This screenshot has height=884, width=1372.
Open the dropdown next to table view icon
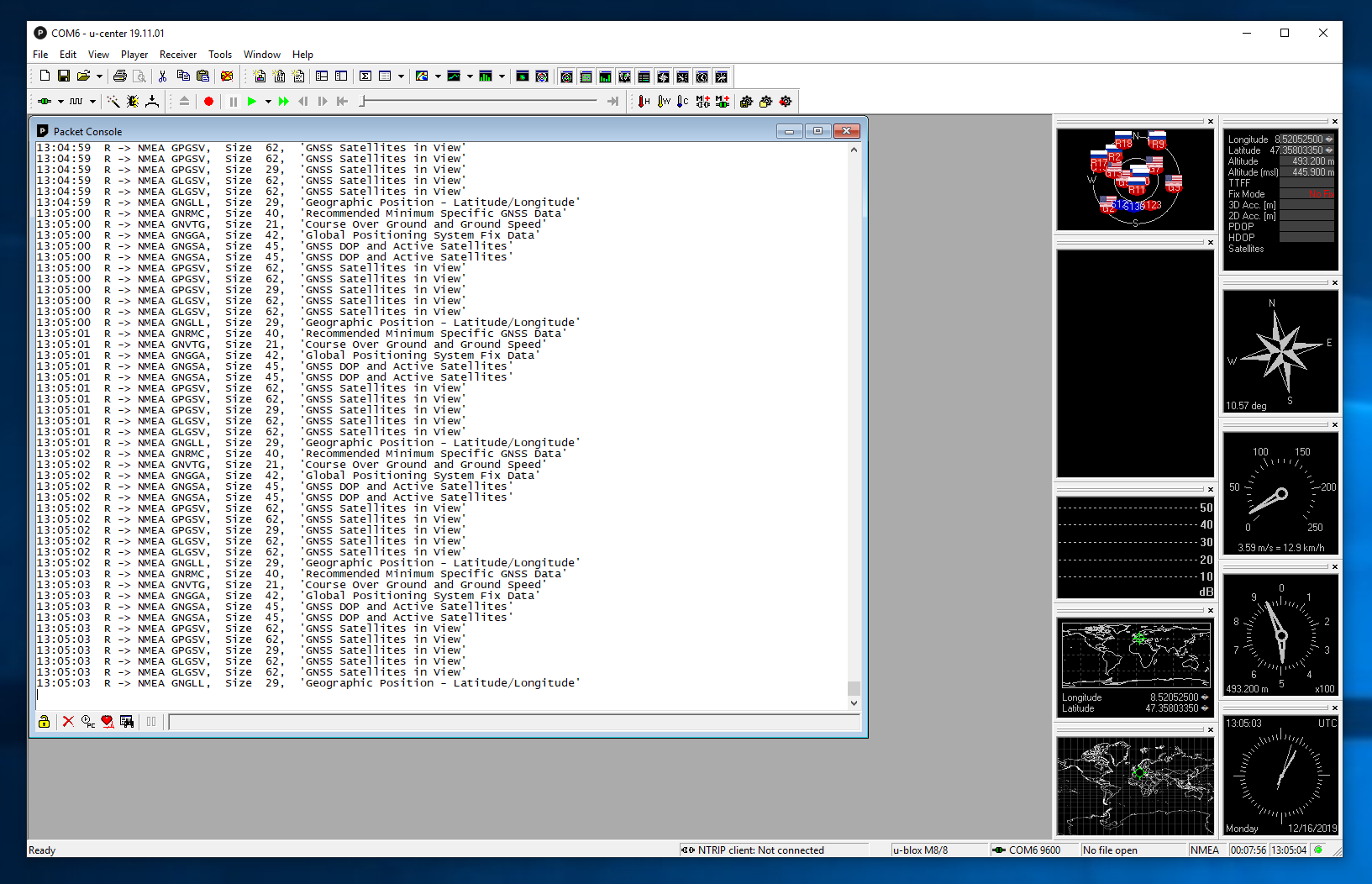pos(401,76)
